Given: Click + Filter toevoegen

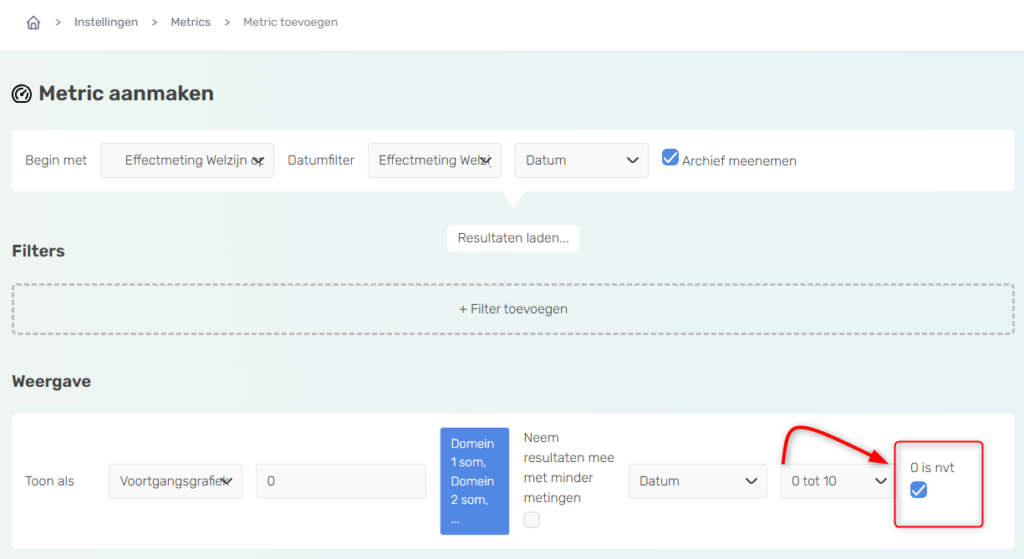Looking at the screenshot, I should tap(513, 309).
